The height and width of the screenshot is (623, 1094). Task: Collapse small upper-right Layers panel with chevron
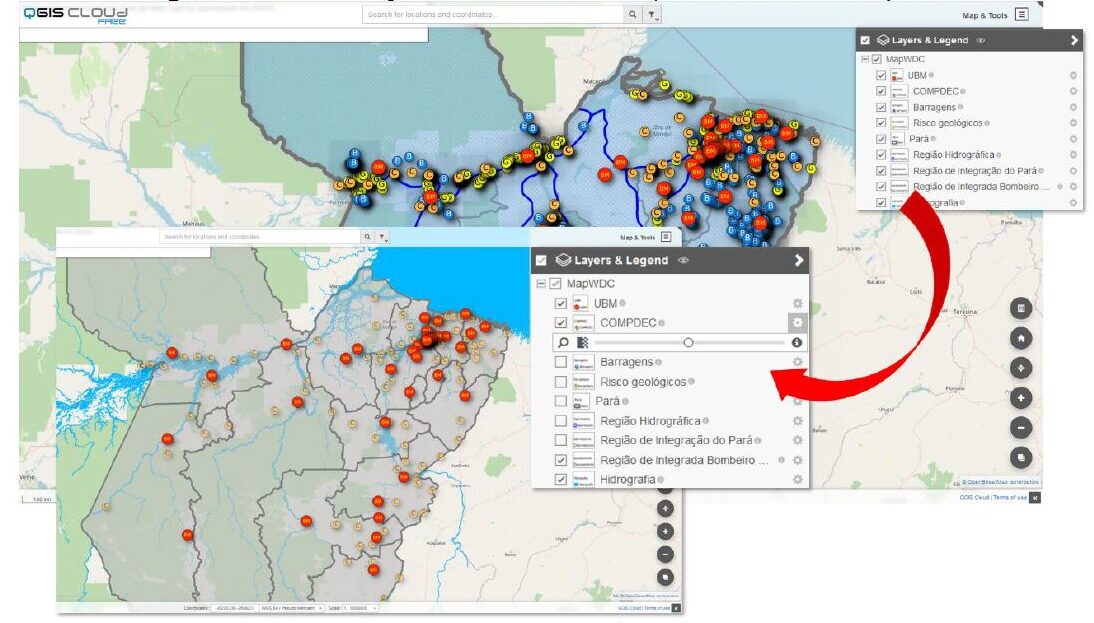[x=1074, y=40]
